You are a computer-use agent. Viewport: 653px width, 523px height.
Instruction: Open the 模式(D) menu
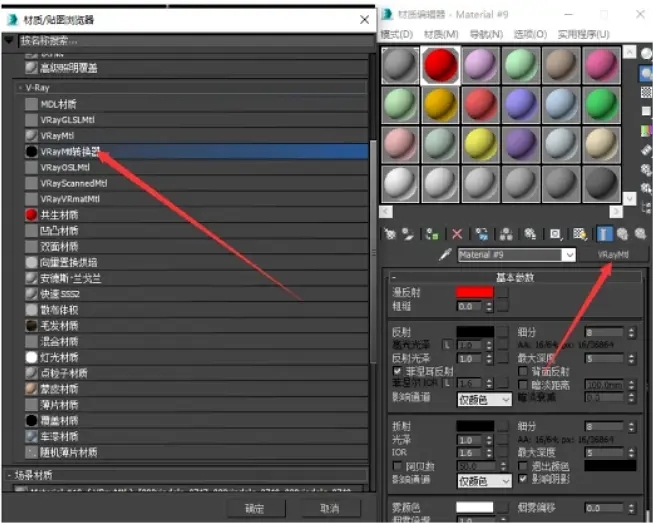point(396,34)
